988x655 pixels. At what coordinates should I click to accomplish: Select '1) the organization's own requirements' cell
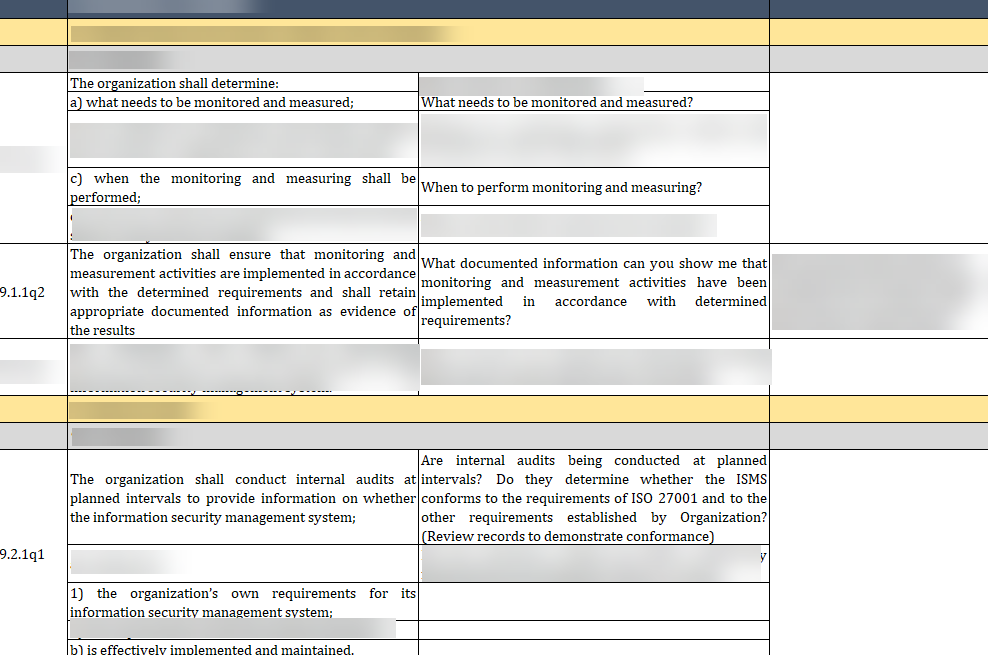242,602
